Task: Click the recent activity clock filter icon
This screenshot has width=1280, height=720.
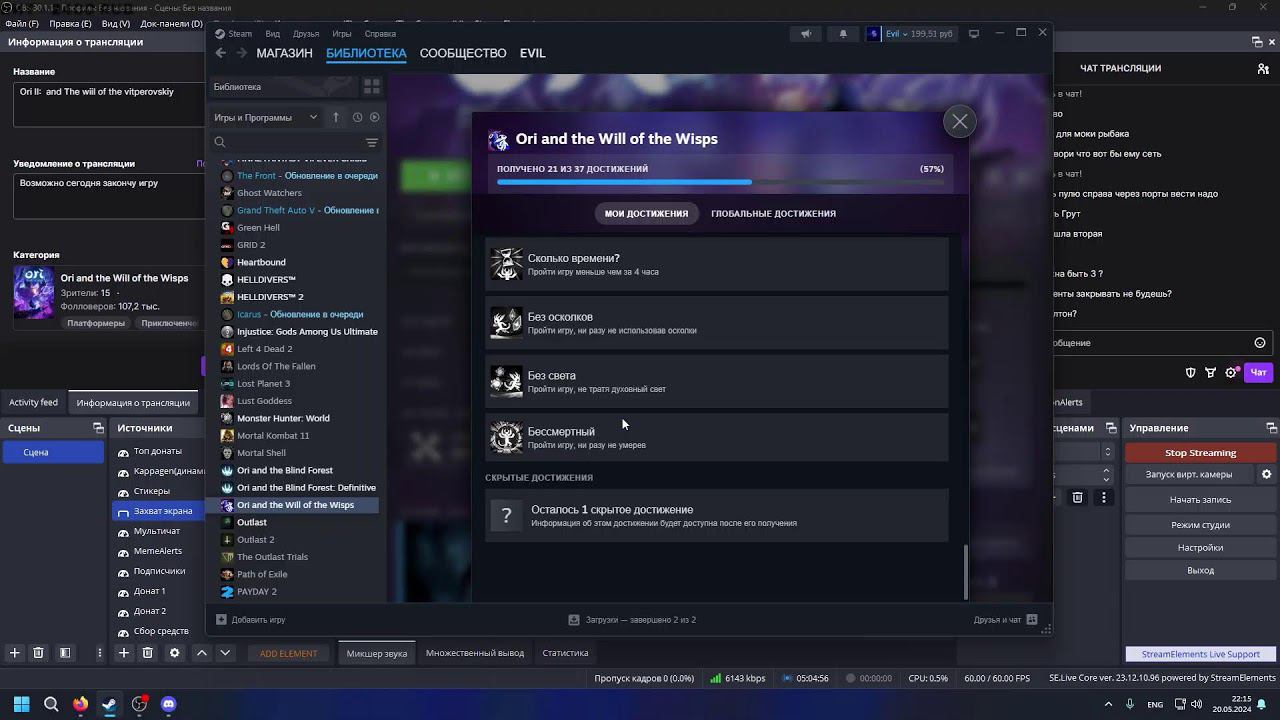Action: tap(357, 117)
